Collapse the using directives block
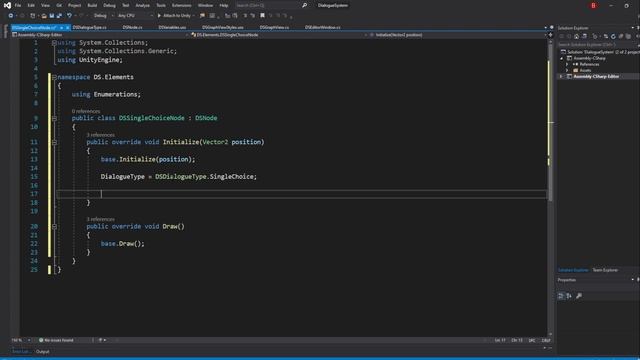The image size is (640, 360). pos(54,42)
